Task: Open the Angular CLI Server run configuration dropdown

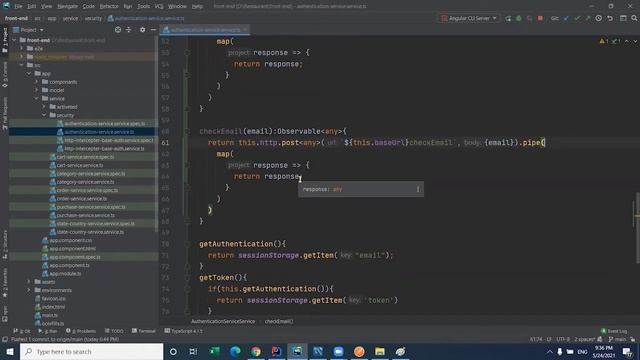Action: tap(469, 18)
